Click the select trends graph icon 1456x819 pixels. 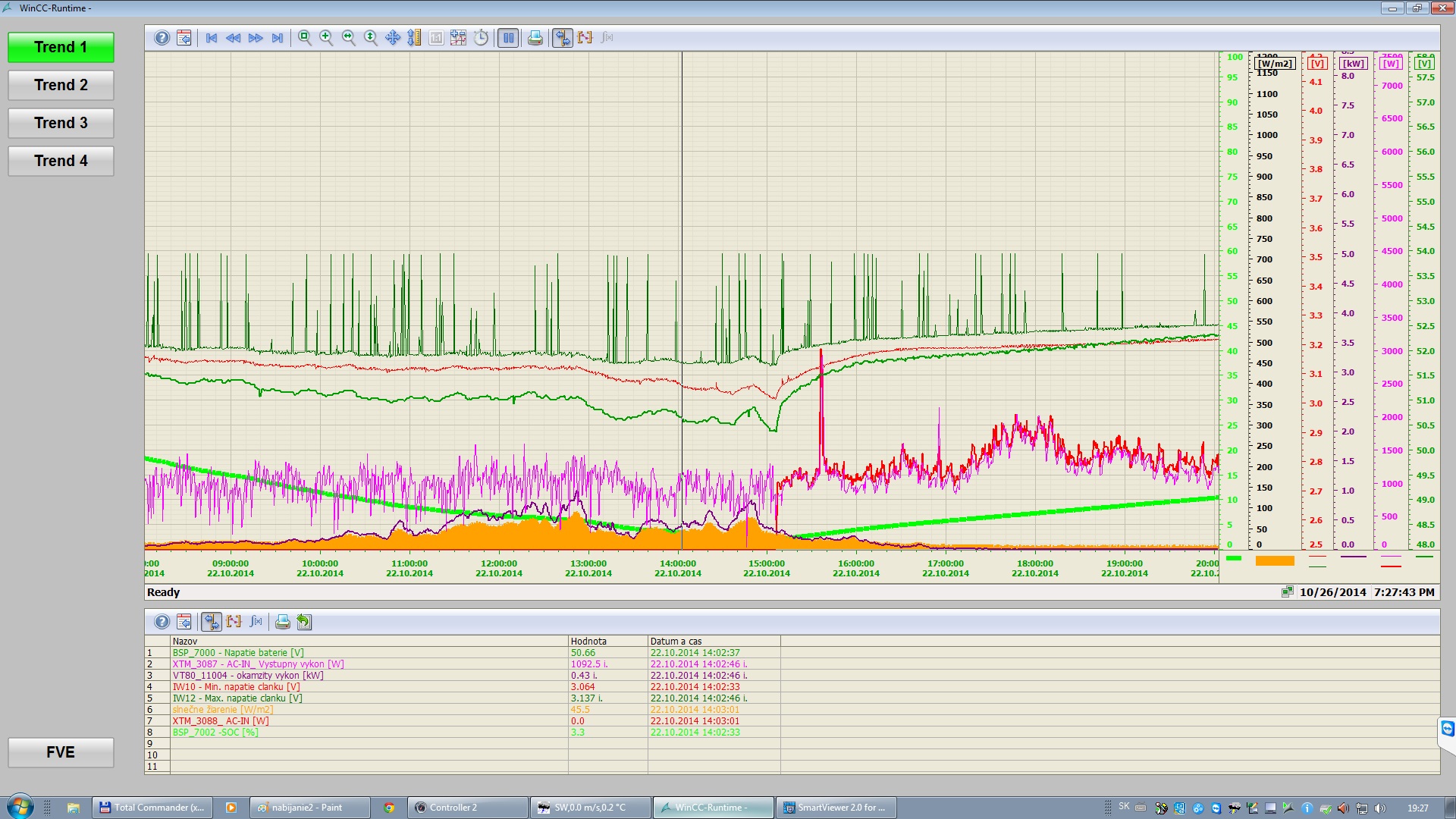pos(458,38)
